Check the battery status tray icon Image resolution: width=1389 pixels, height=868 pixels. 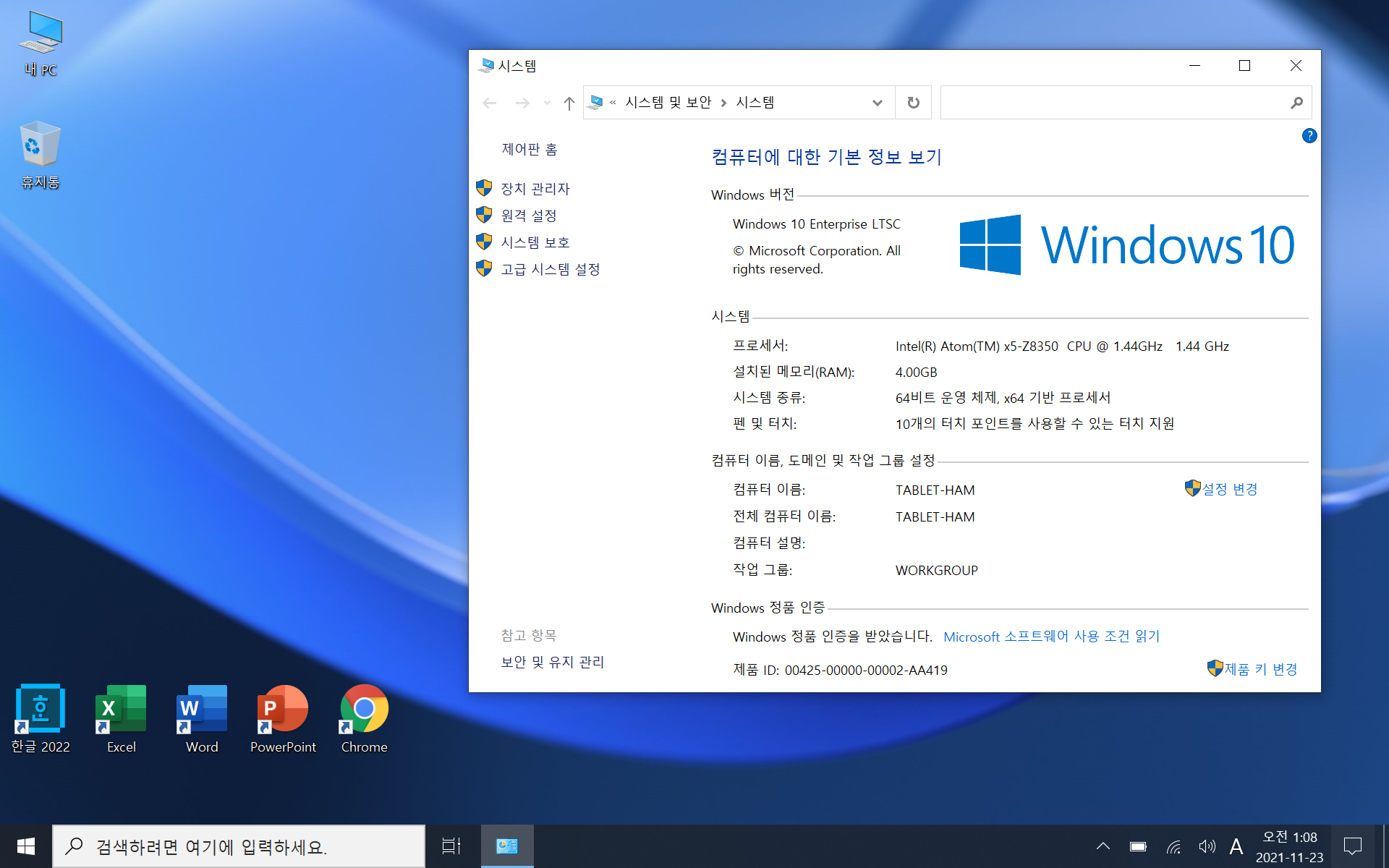click(x=1138, y=846)
